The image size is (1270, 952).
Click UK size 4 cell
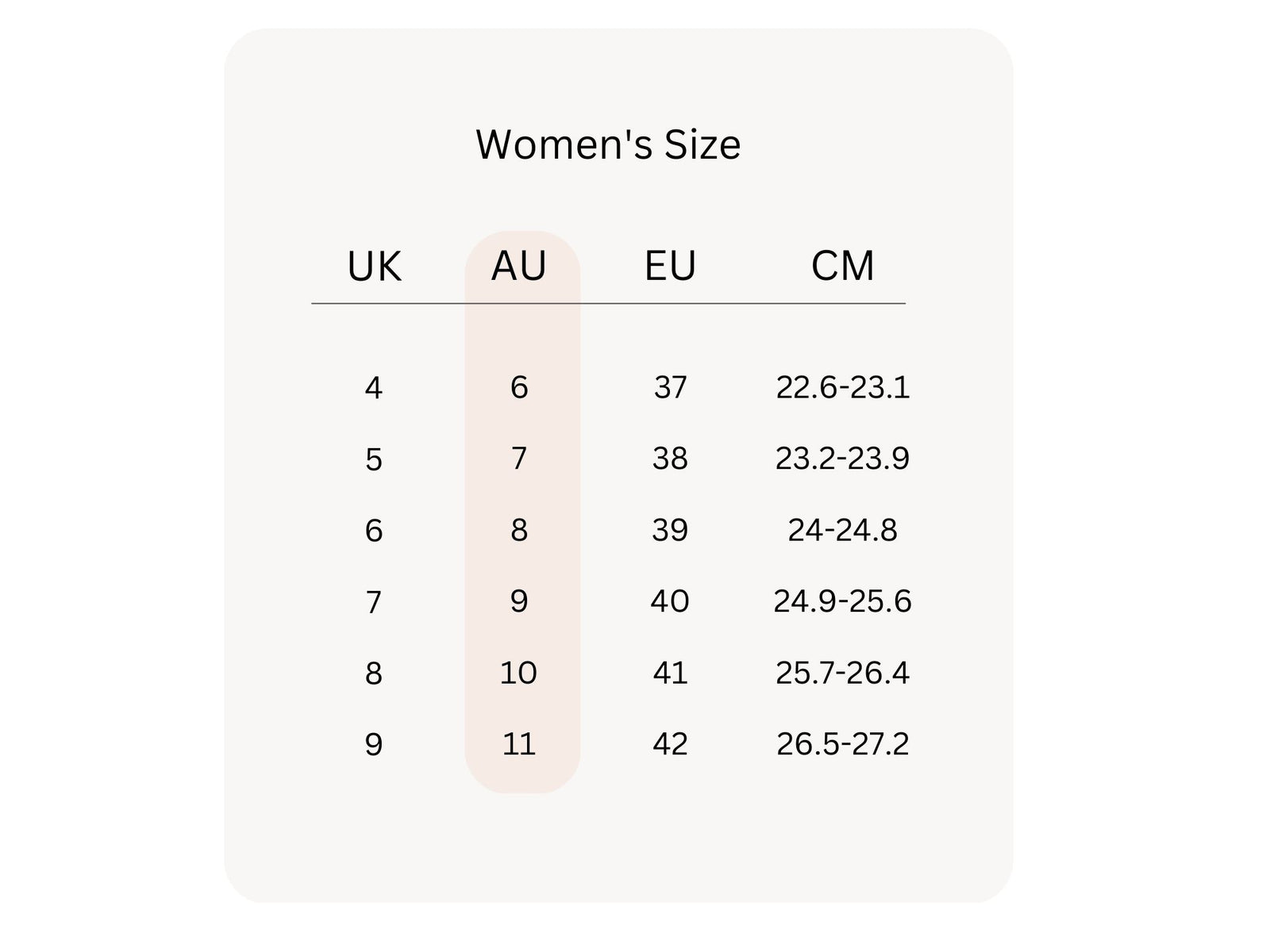[x=374, y=388]
